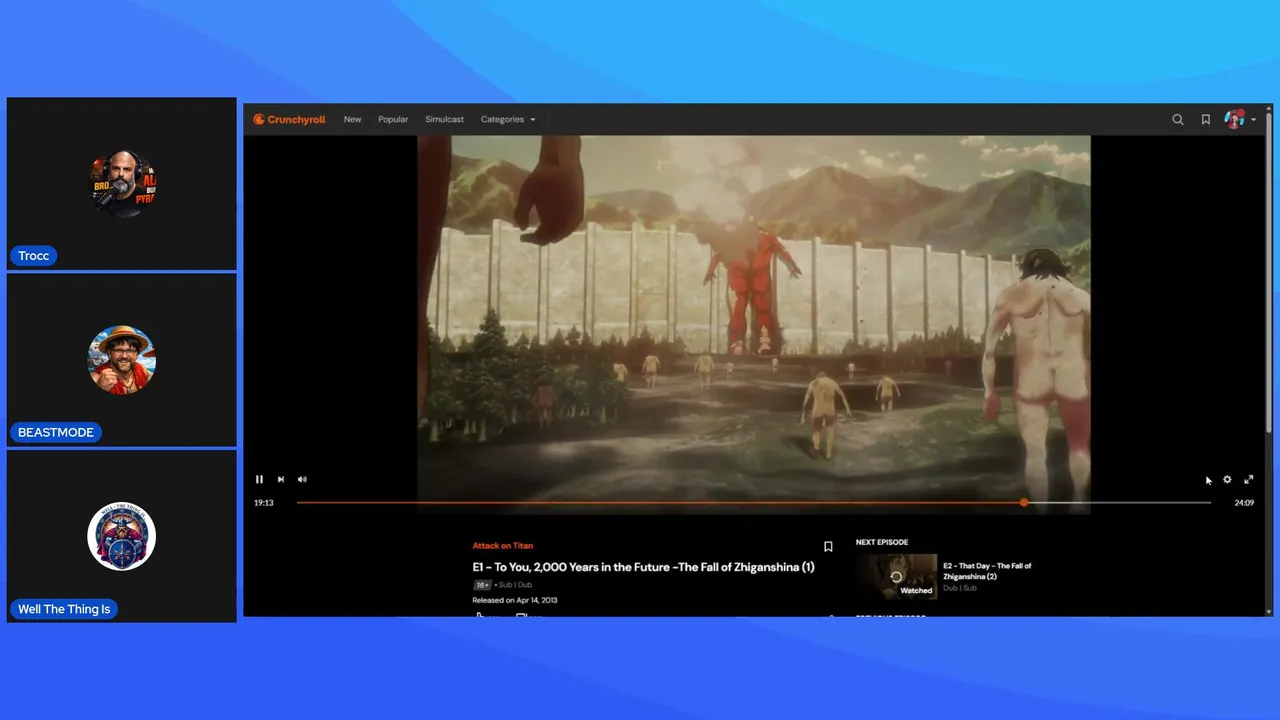Open E2 - That Day episode title link

[987, 571]
